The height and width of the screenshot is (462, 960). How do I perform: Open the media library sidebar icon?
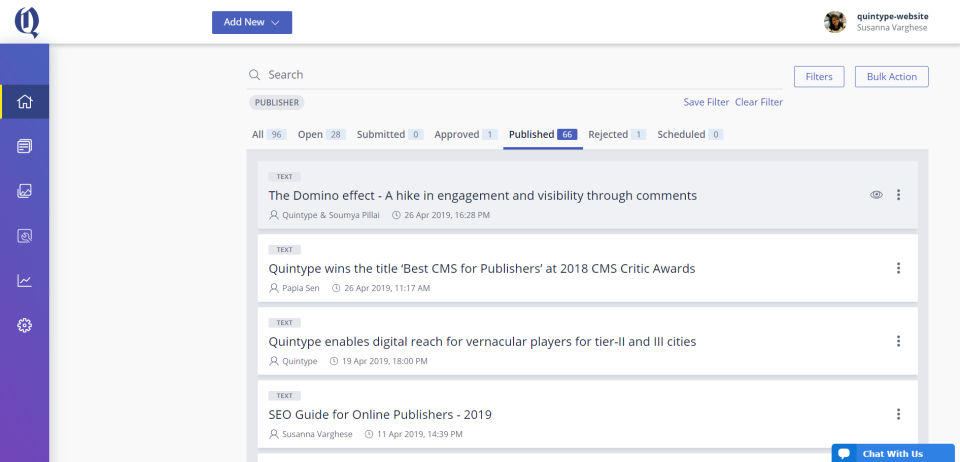pyautogui.click(x=25, y=191)
